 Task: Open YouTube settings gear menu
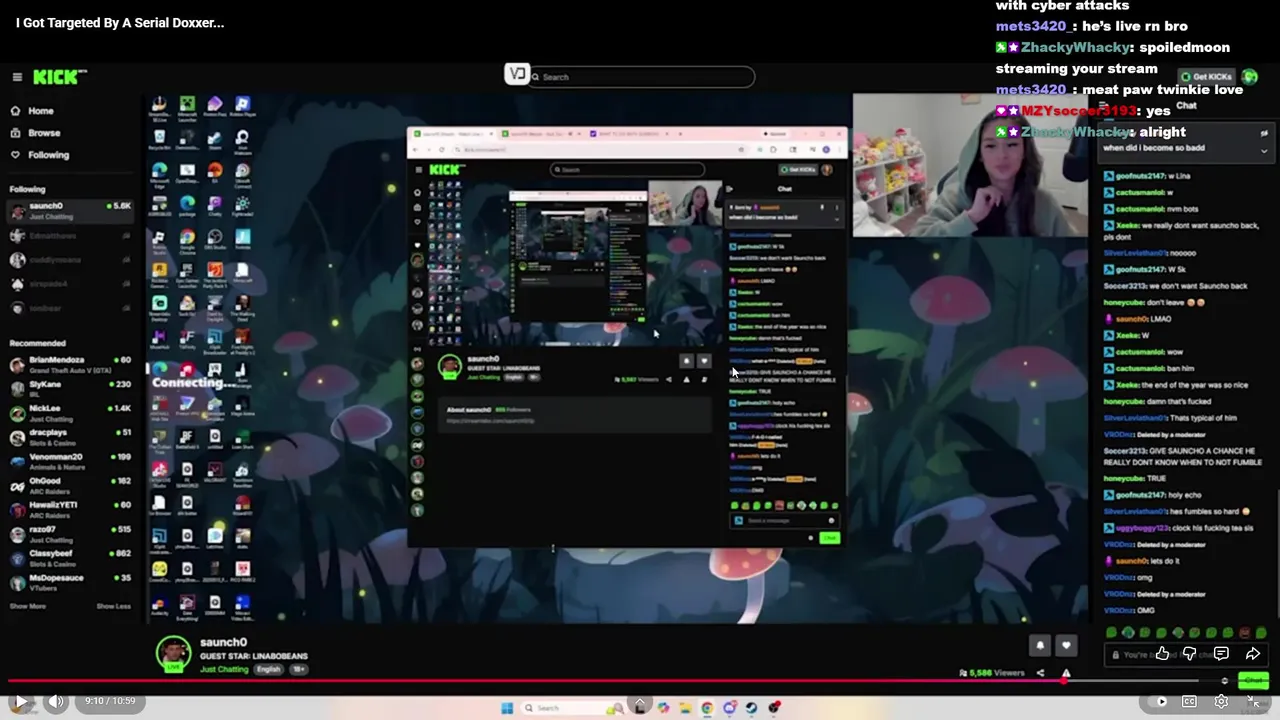(1221, 701)
